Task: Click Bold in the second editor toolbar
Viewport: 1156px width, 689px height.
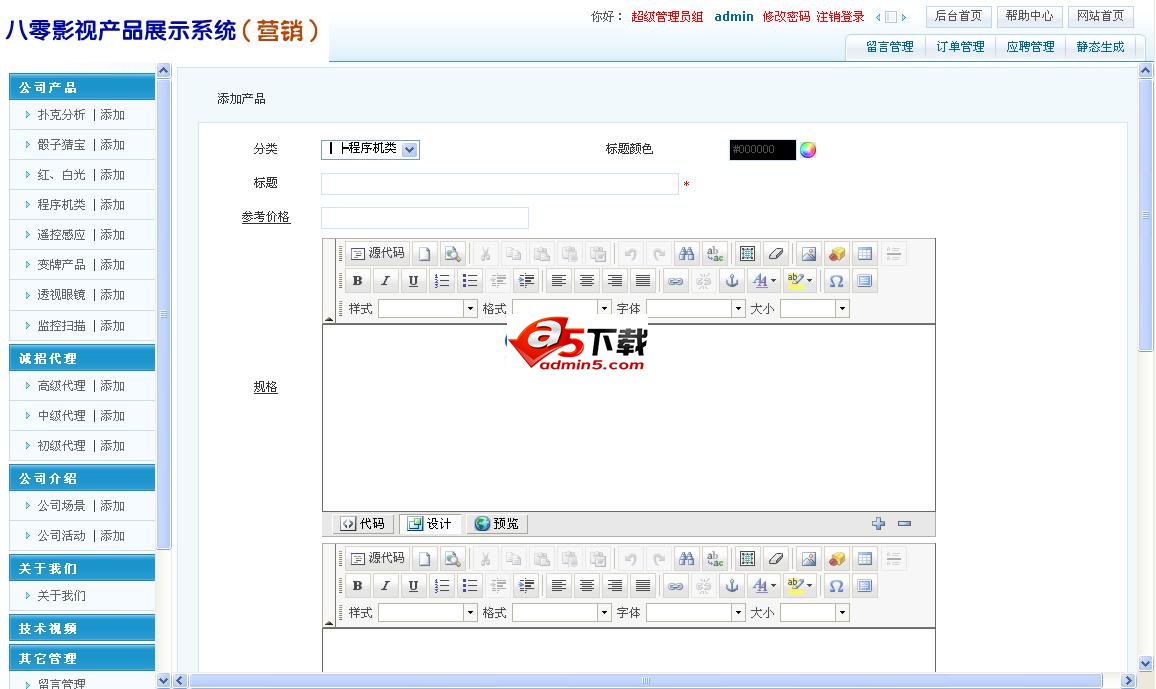Action: (358, 586)
